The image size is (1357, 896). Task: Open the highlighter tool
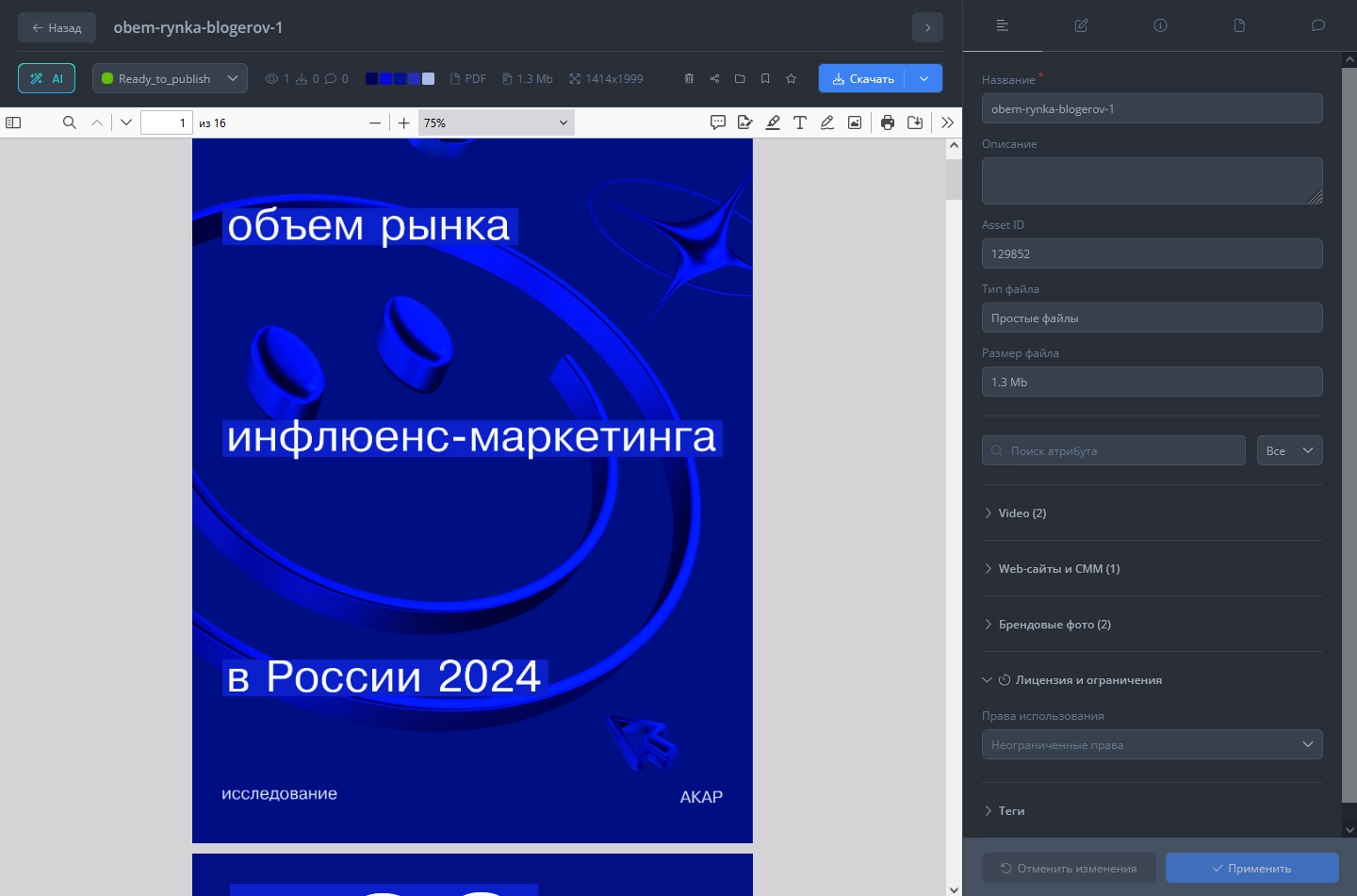tap(773, 122)
